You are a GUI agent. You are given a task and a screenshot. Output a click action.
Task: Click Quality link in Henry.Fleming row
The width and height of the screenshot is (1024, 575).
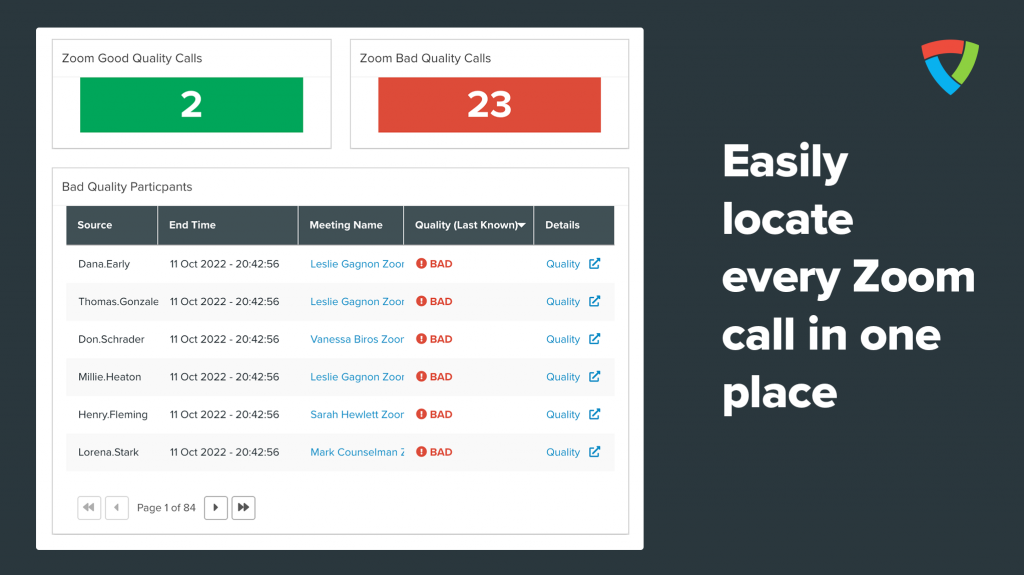point(563,414)
